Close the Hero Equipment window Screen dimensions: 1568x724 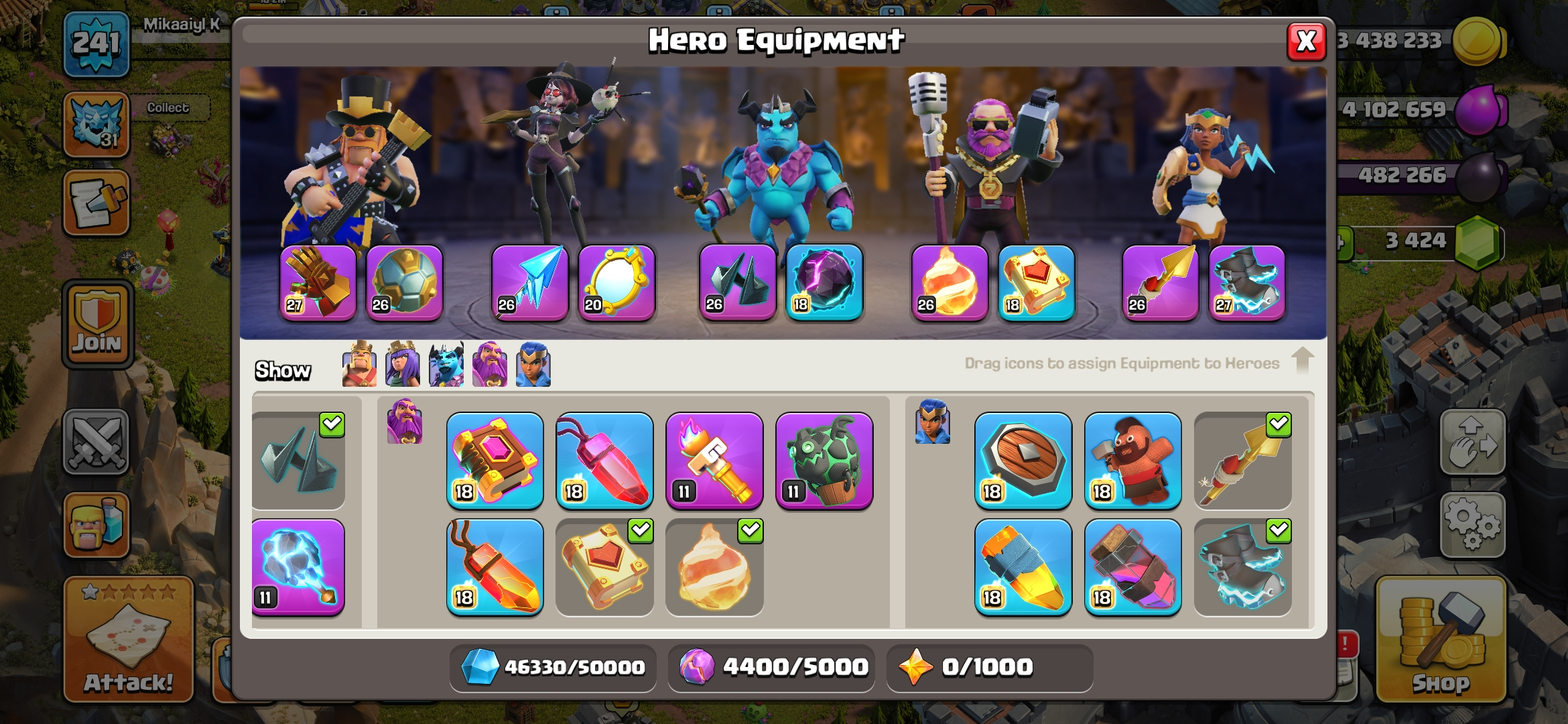click(x=1306, y=42)
